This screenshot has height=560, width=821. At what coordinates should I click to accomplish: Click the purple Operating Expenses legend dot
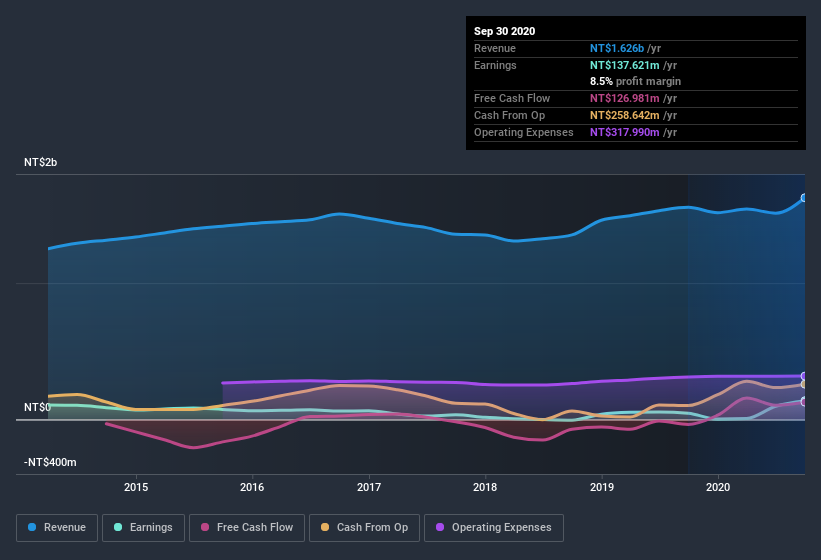click(x=441, y=527)
